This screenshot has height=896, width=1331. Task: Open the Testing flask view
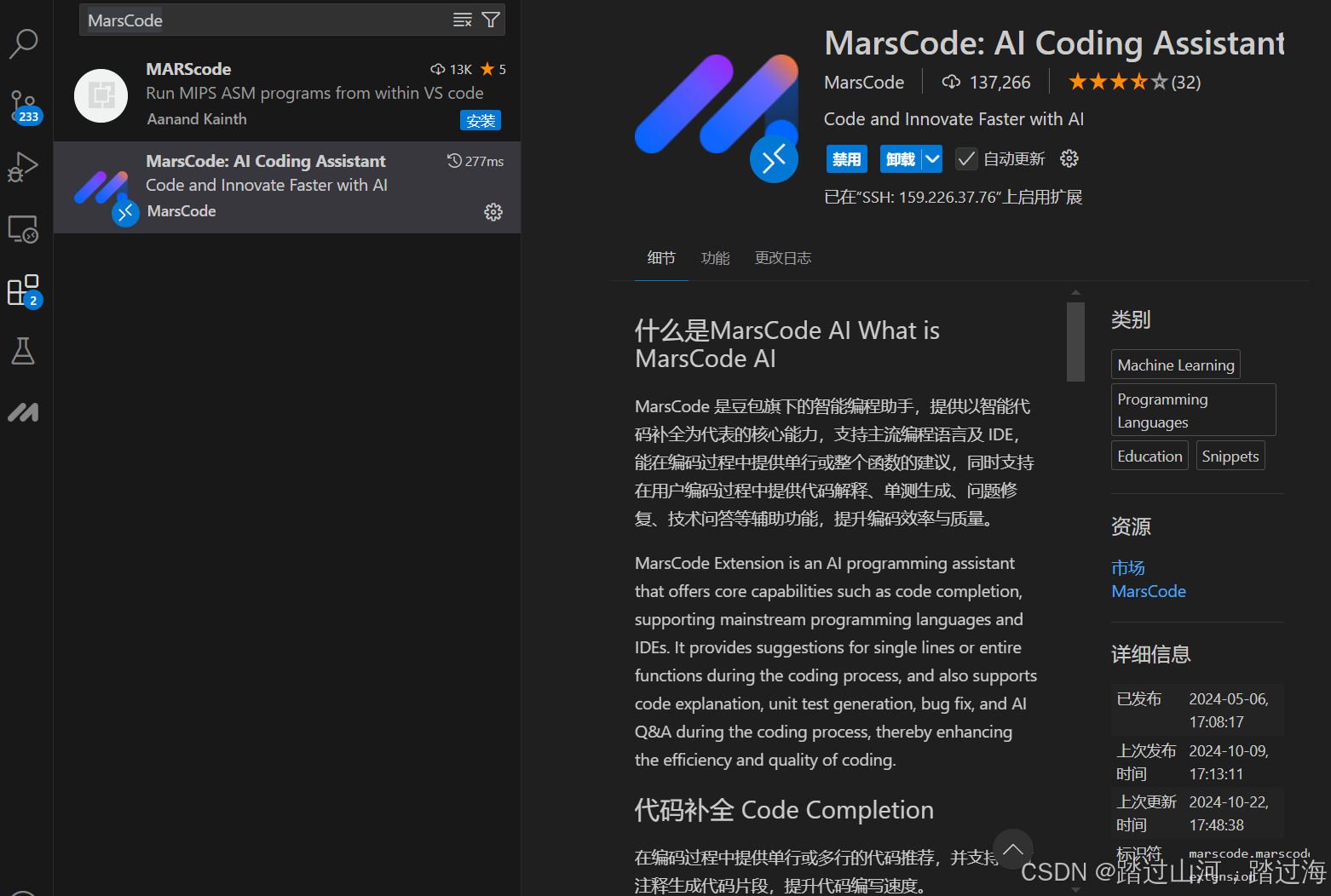pyautogui.click(x=23, y=351)
